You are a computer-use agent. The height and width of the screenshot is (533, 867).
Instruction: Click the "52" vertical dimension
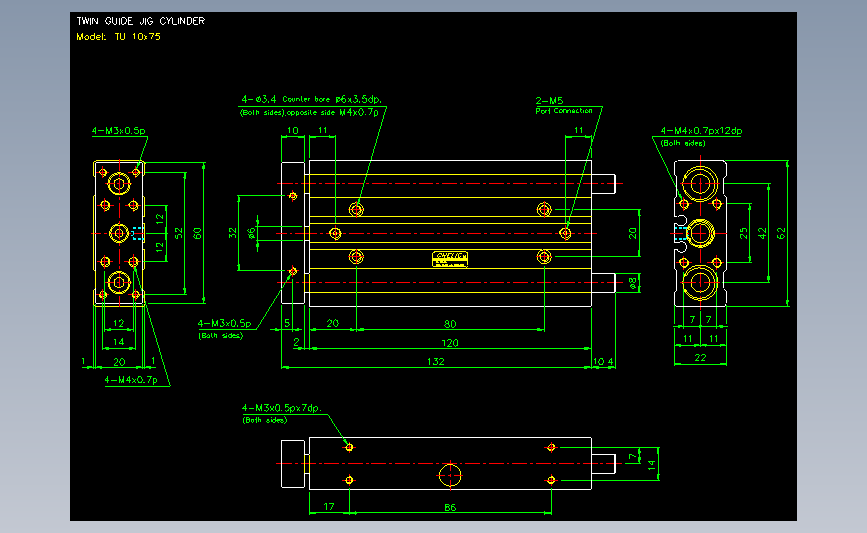179,233
